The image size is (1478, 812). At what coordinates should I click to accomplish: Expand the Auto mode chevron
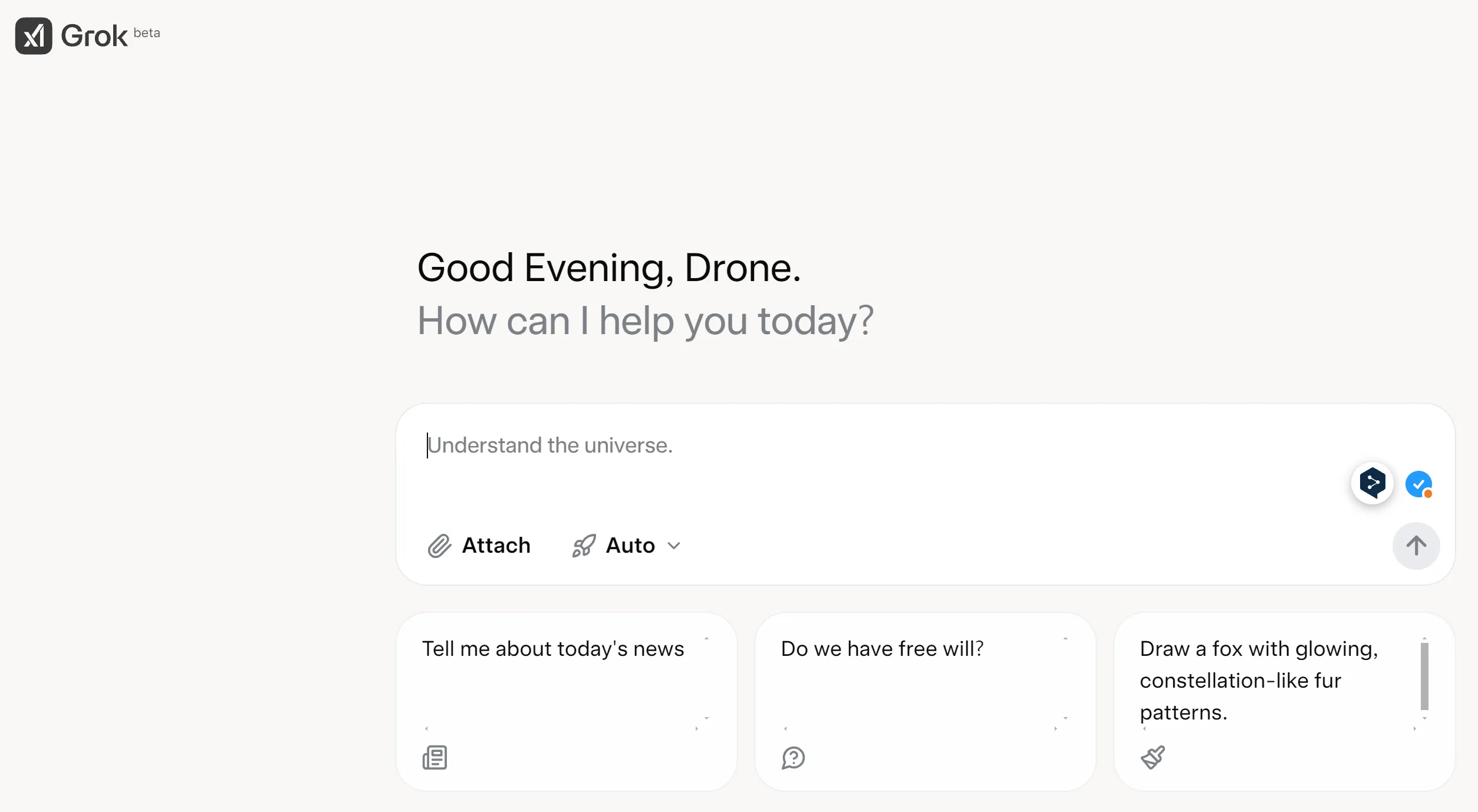click(674, 546)
